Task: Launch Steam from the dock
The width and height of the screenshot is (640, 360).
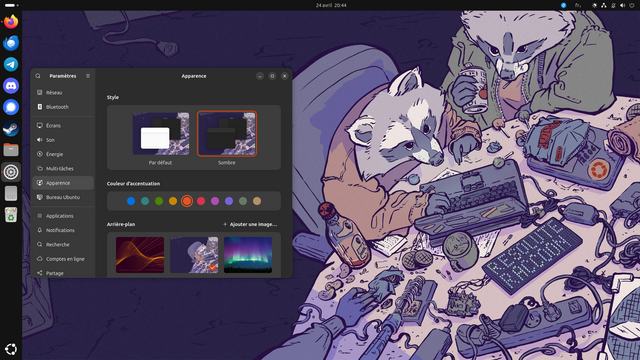Action: pyautogui.click(x=11, y=129)
